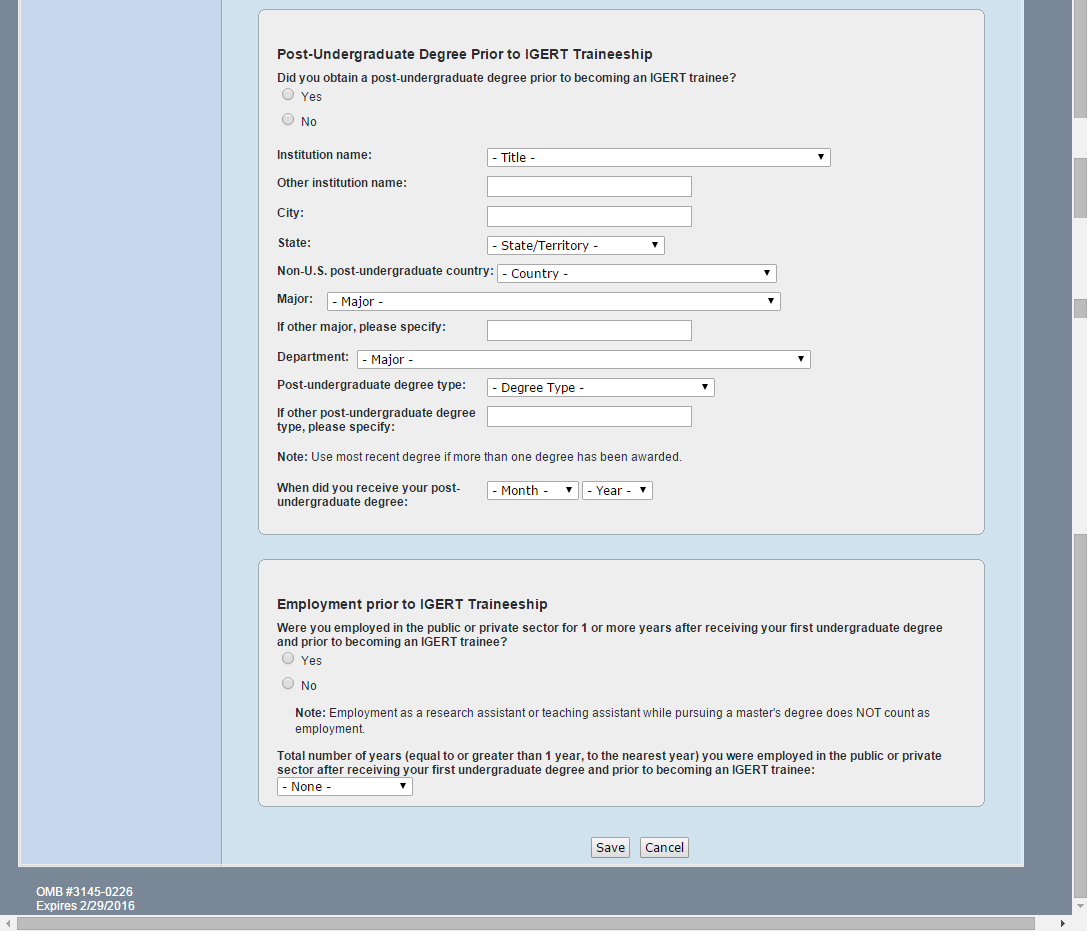Open the Major dropdown
The image size is (1087, 931).
[x=553, y=302]
